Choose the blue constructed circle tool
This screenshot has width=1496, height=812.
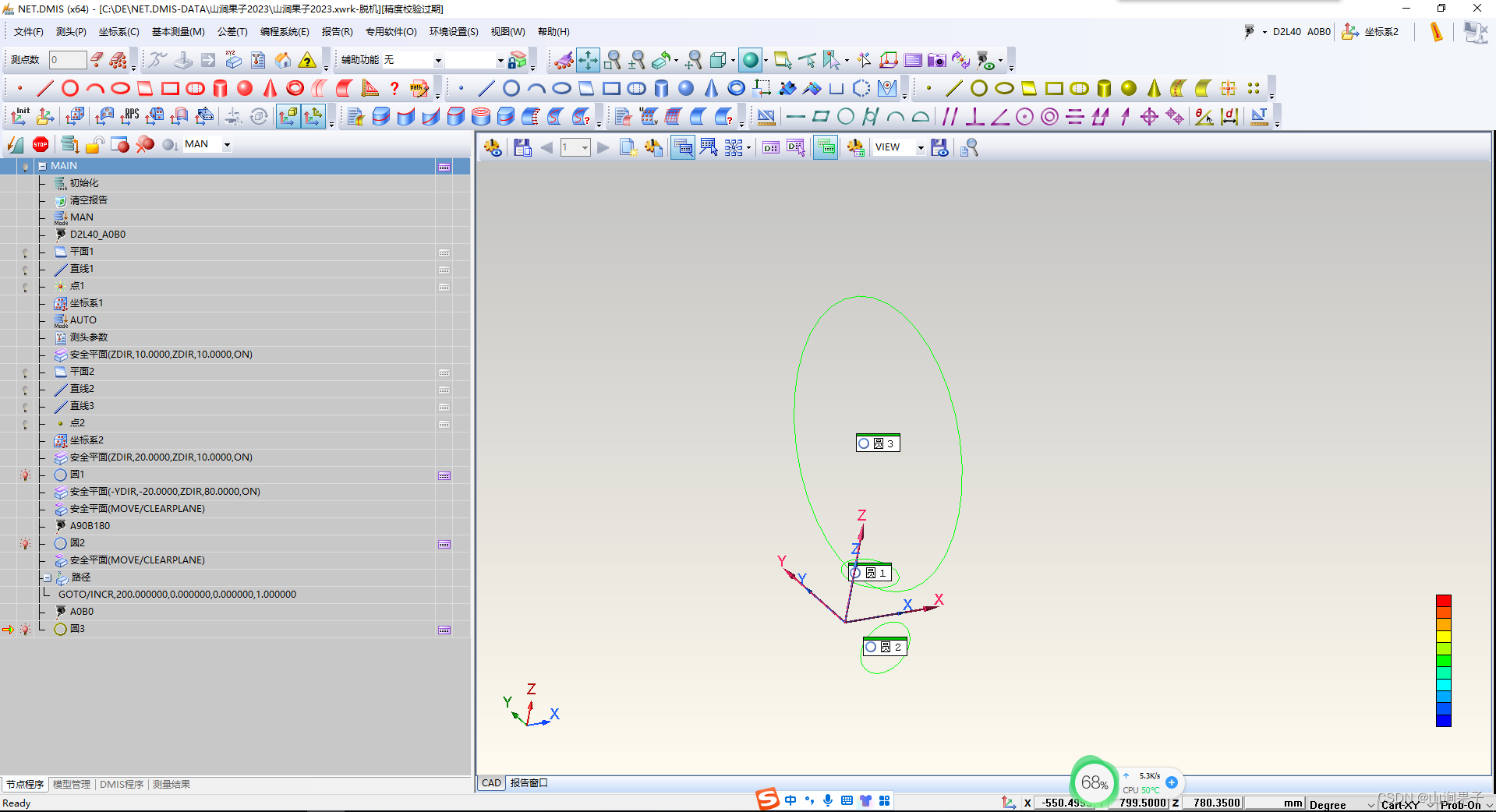511,88
